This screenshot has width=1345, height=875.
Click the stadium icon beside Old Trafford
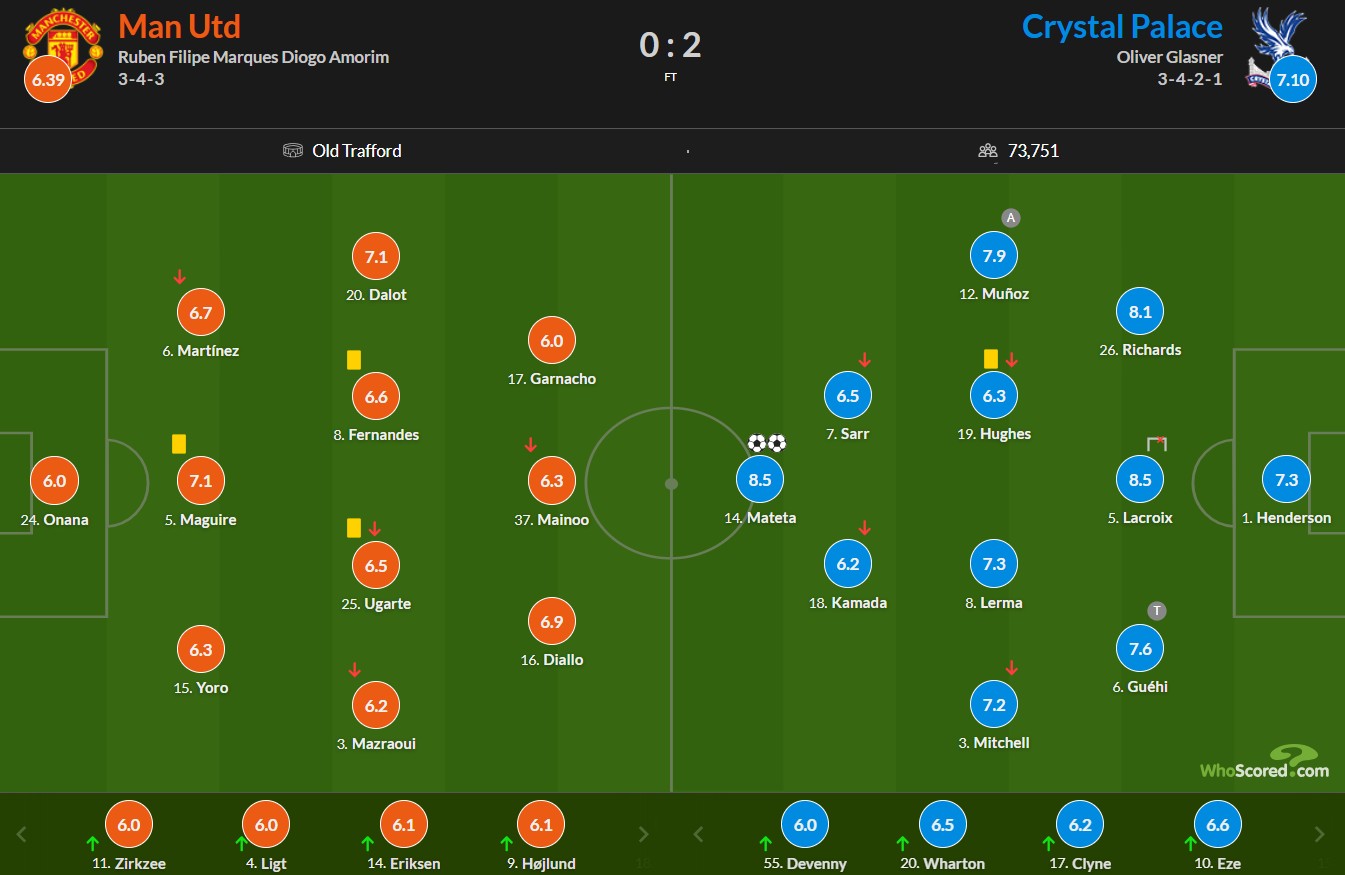click(x=293, y=151)
